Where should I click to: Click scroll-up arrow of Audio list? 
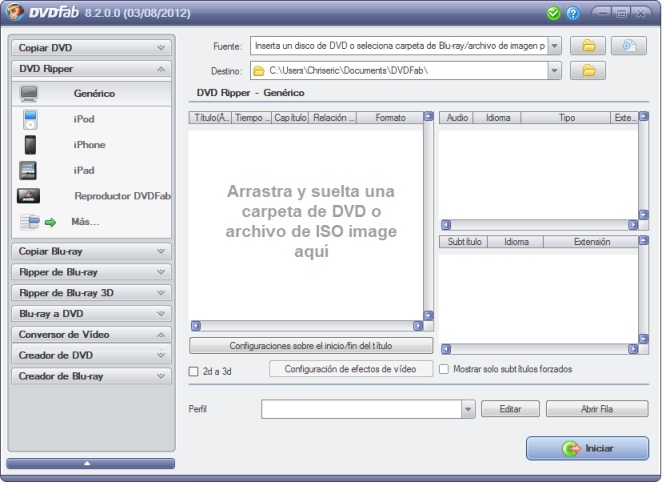643,116
